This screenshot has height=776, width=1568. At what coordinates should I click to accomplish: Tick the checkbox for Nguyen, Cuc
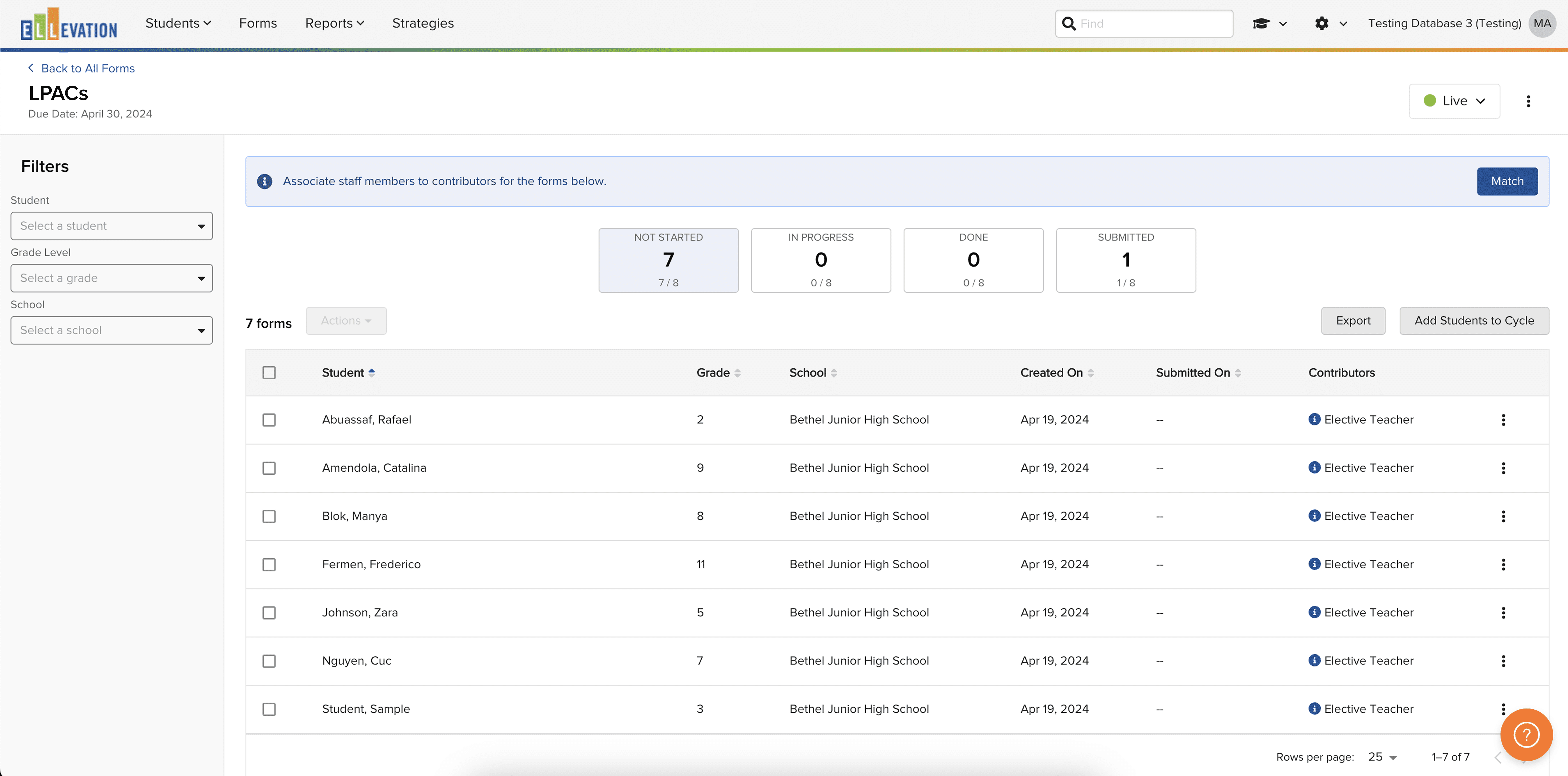point(269,661)
